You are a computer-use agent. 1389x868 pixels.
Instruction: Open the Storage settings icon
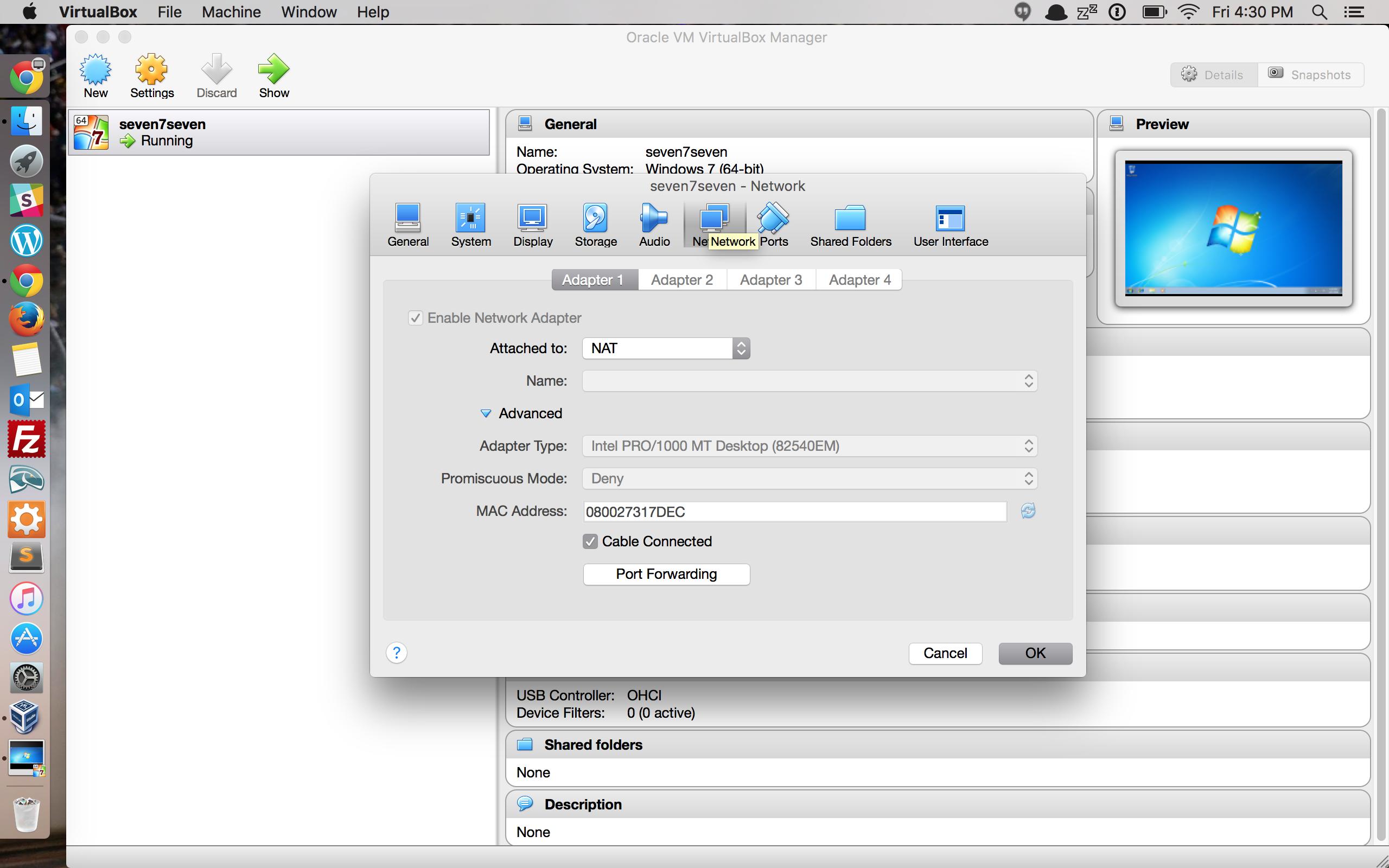(x=594, y=224)
